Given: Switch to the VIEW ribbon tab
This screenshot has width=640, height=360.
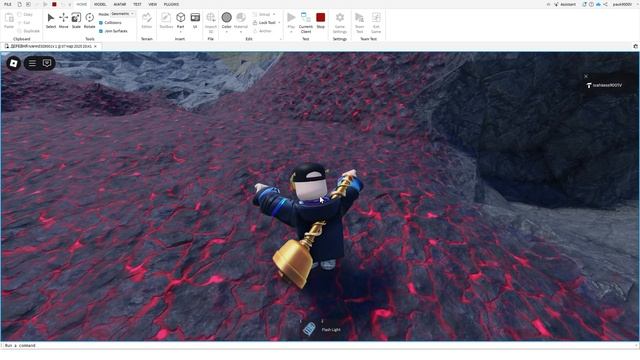Looking at the screenshot, I should point(153,4).
